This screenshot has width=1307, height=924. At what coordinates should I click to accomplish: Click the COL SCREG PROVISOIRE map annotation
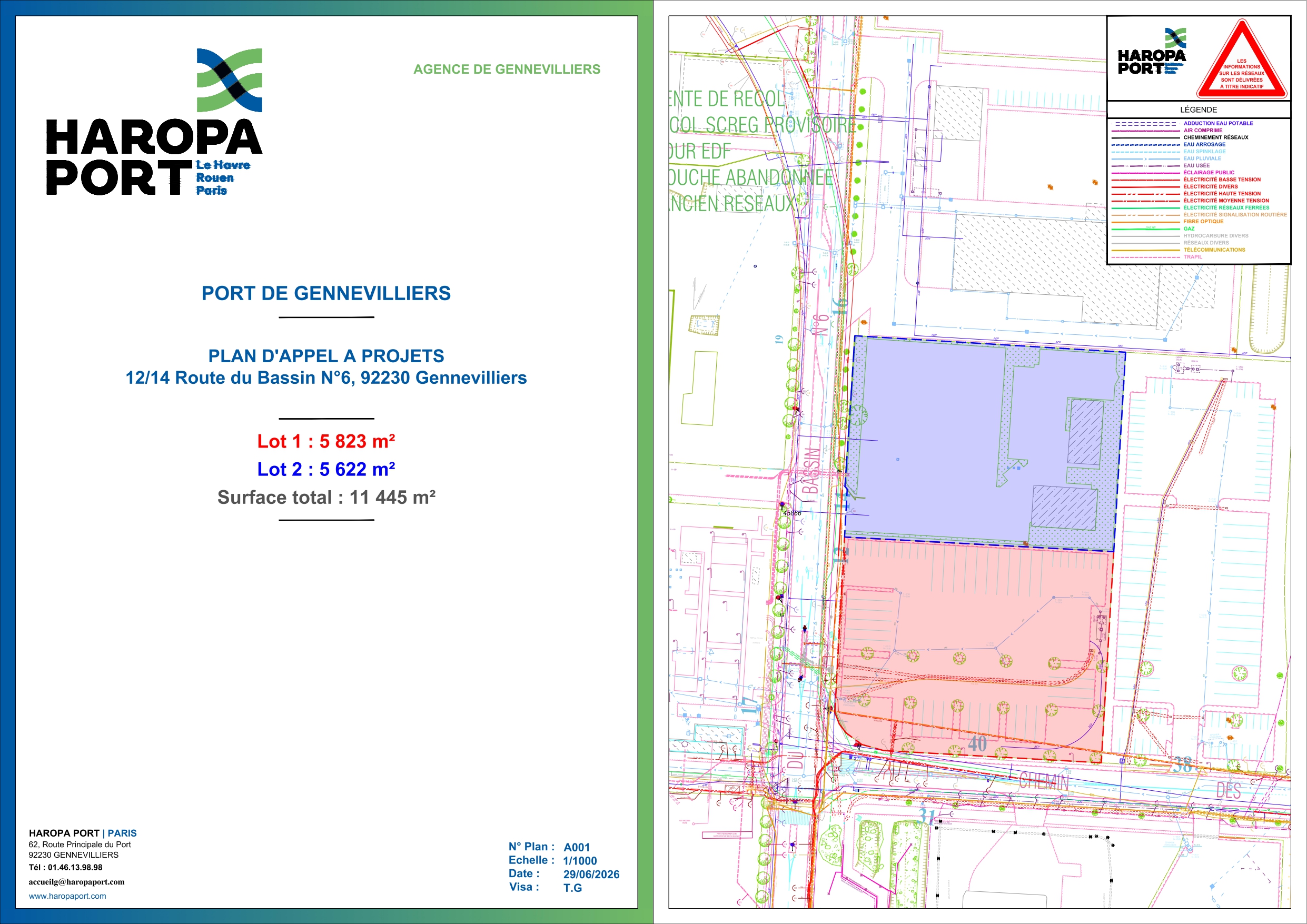pos(763,125)
